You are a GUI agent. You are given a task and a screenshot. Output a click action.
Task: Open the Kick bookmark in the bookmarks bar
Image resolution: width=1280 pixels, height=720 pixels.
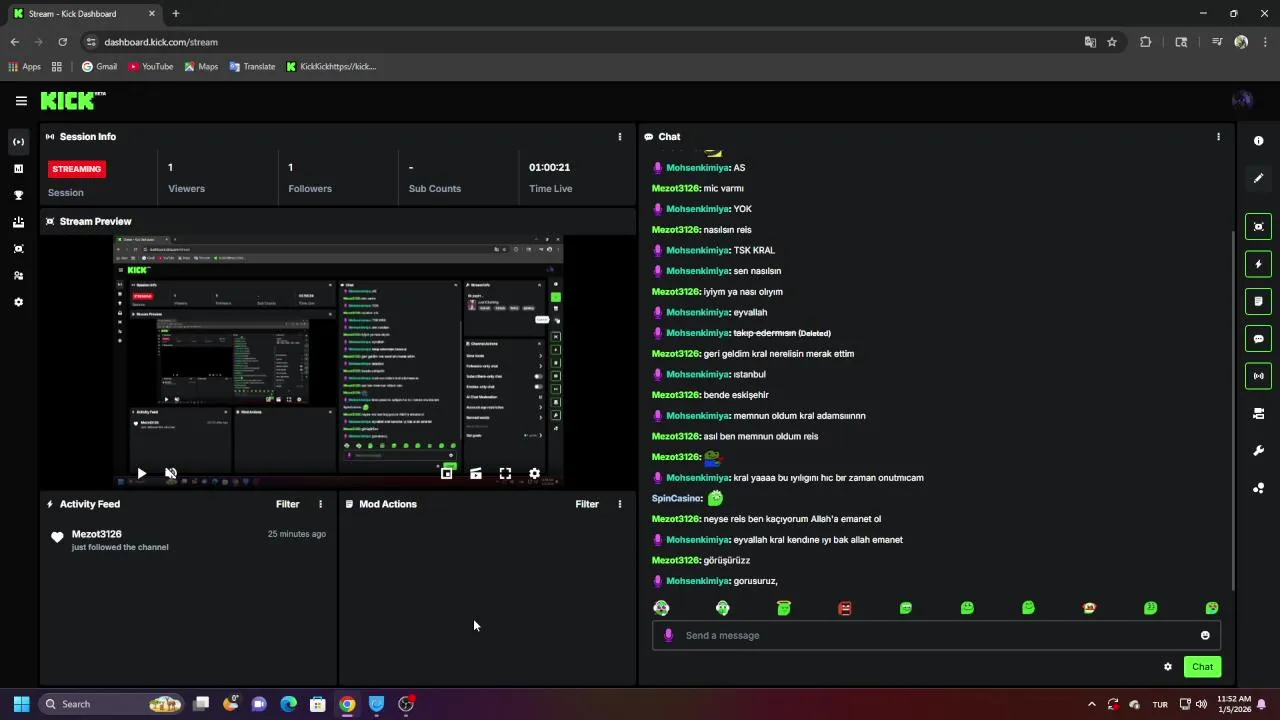click(x=331, y=67)
